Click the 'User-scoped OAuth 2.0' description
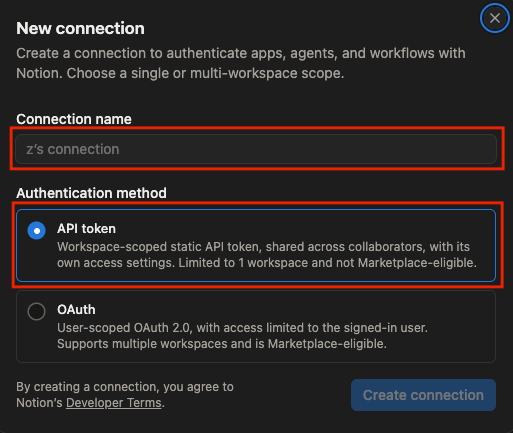The width and height of the screenshot is (513, 433). pos(242,336)
